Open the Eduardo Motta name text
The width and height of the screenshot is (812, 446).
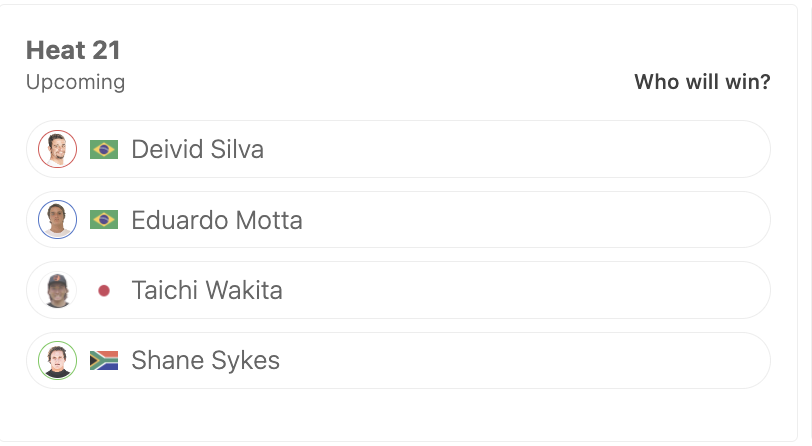point(217,220)
